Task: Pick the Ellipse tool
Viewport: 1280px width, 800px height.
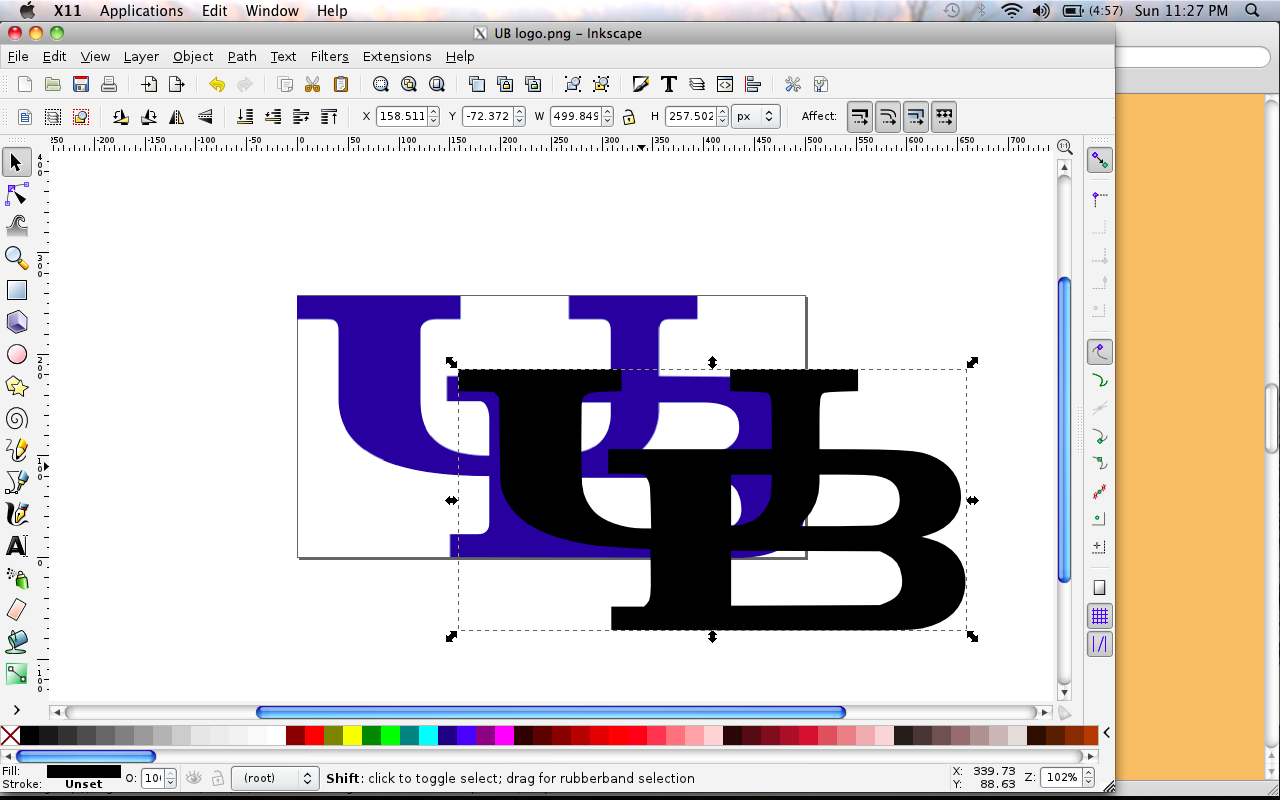Action: [17, 354]
